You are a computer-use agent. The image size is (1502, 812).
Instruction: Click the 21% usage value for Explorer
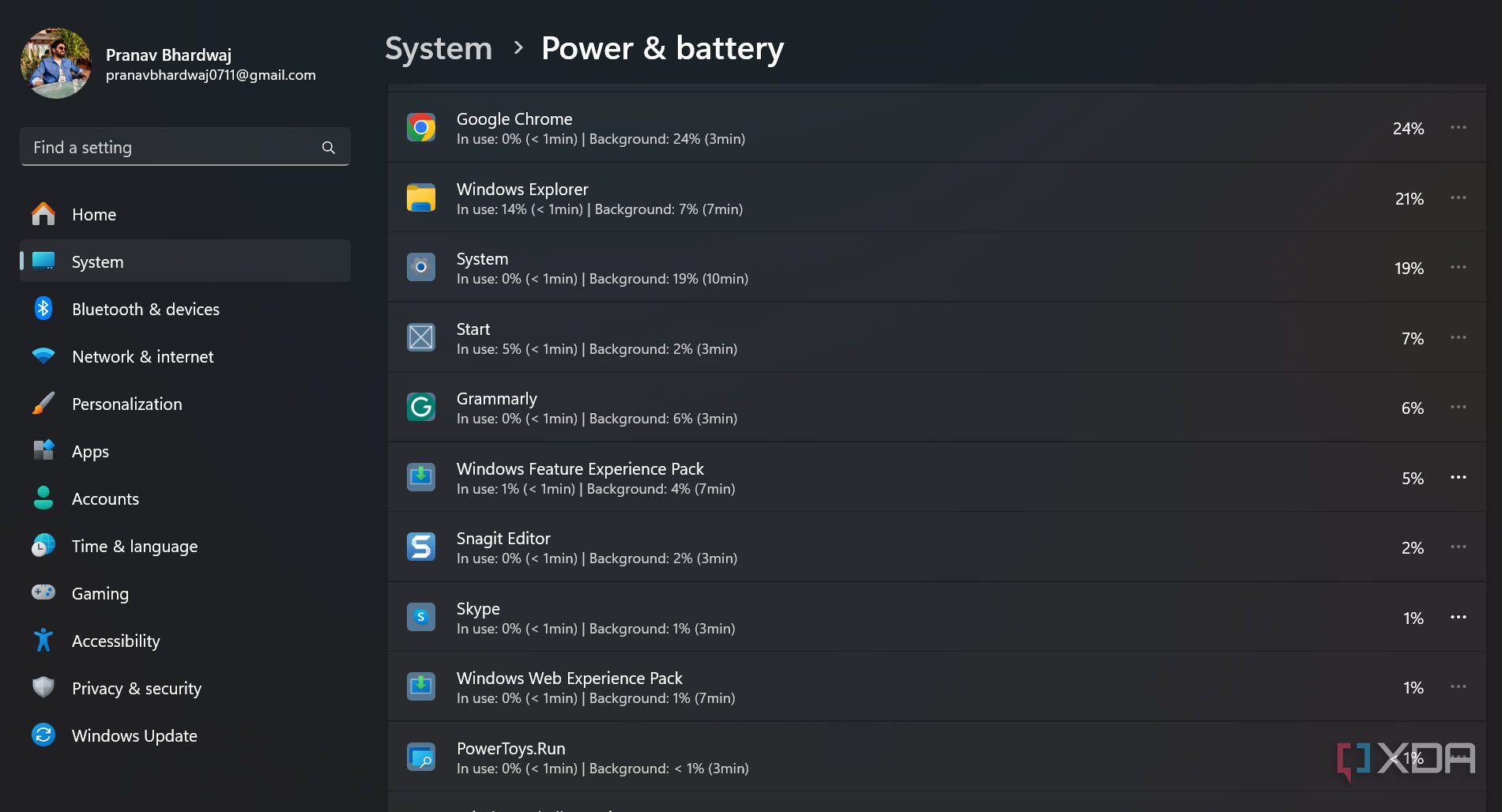click(x=1409, y=198)
